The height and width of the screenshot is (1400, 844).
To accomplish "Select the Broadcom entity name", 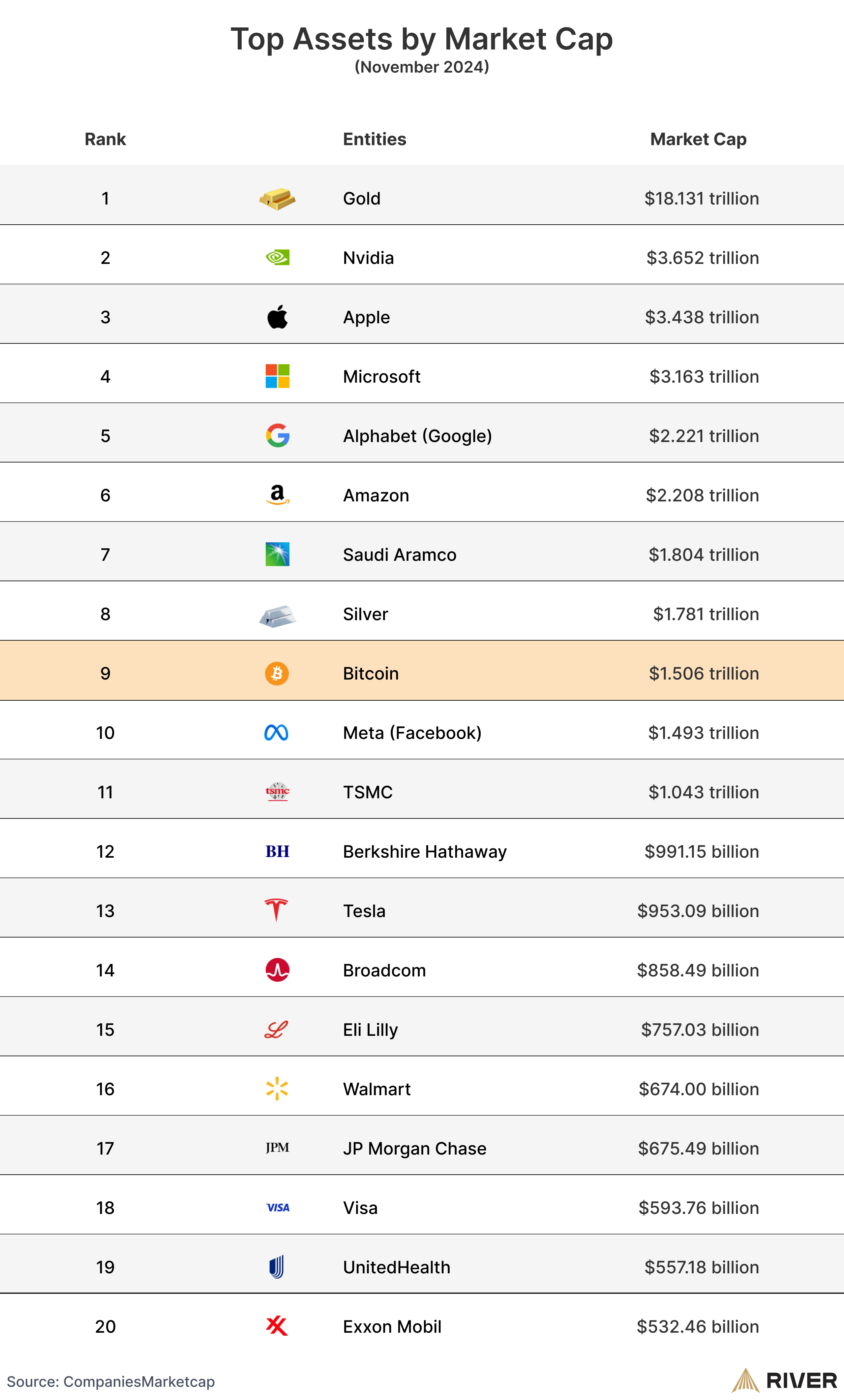I will (x=384, y=970).
